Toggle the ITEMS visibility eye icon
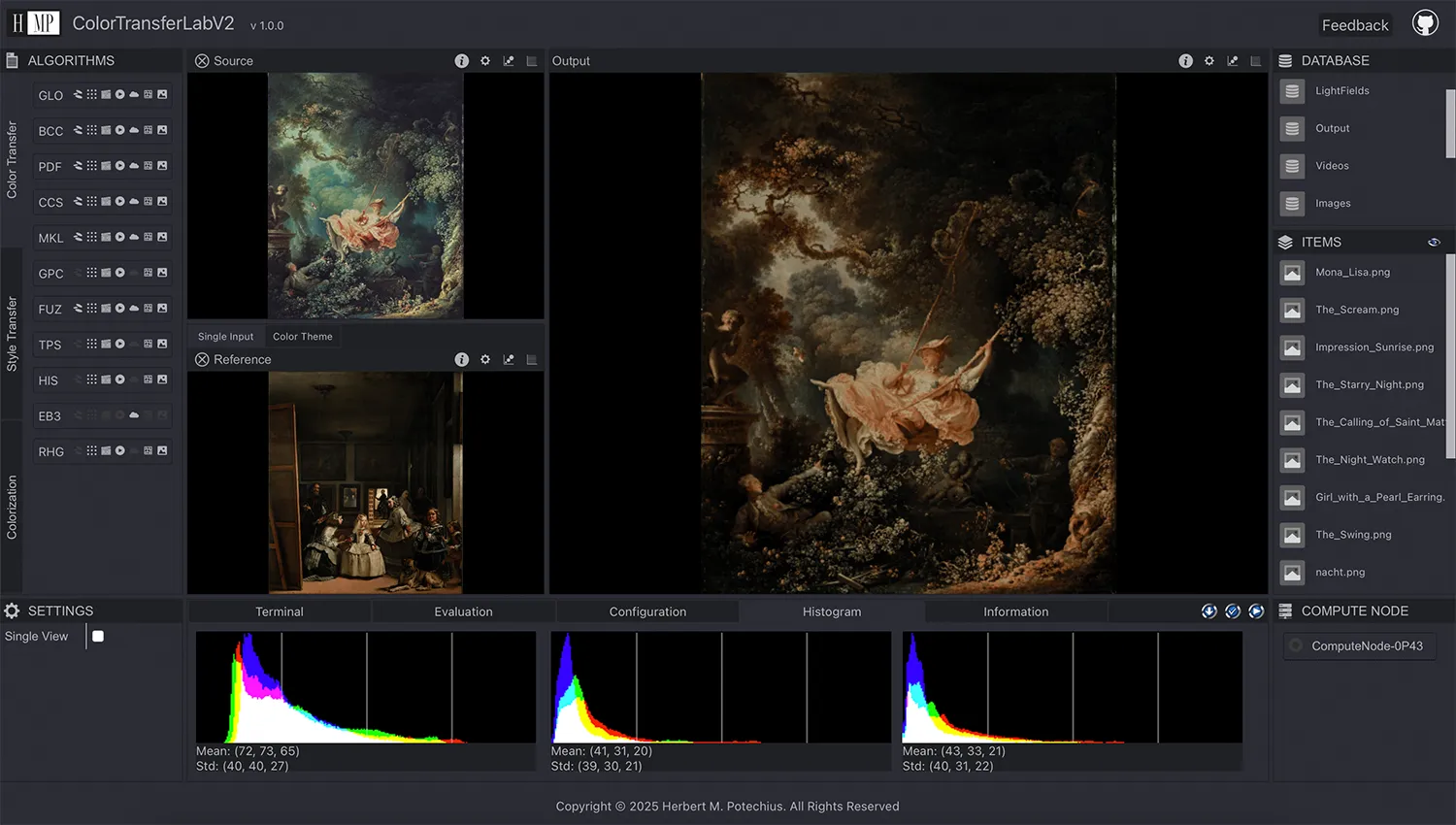 pos(1434,243)
